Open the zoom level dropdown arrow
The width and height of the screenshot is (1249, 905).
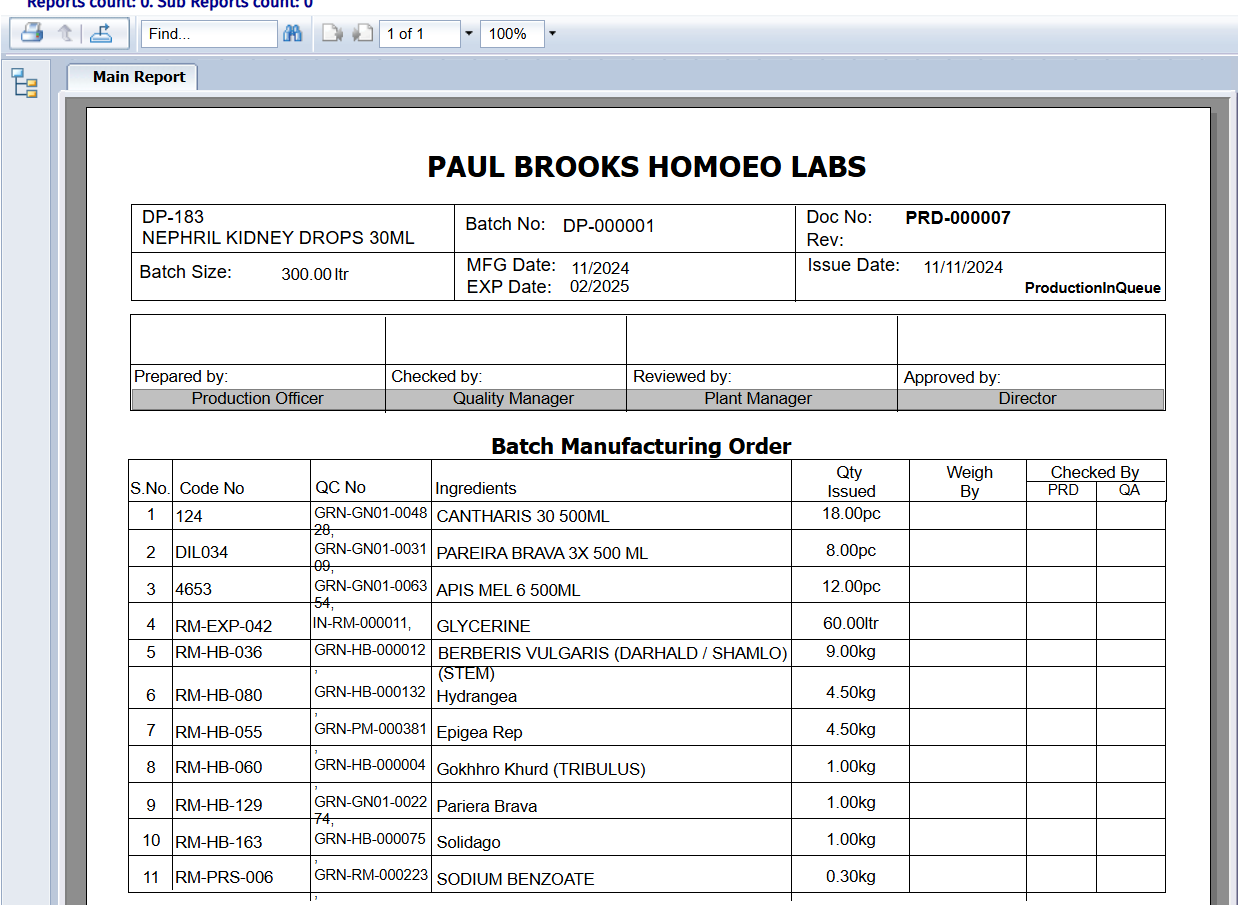[x=552, y=33]
